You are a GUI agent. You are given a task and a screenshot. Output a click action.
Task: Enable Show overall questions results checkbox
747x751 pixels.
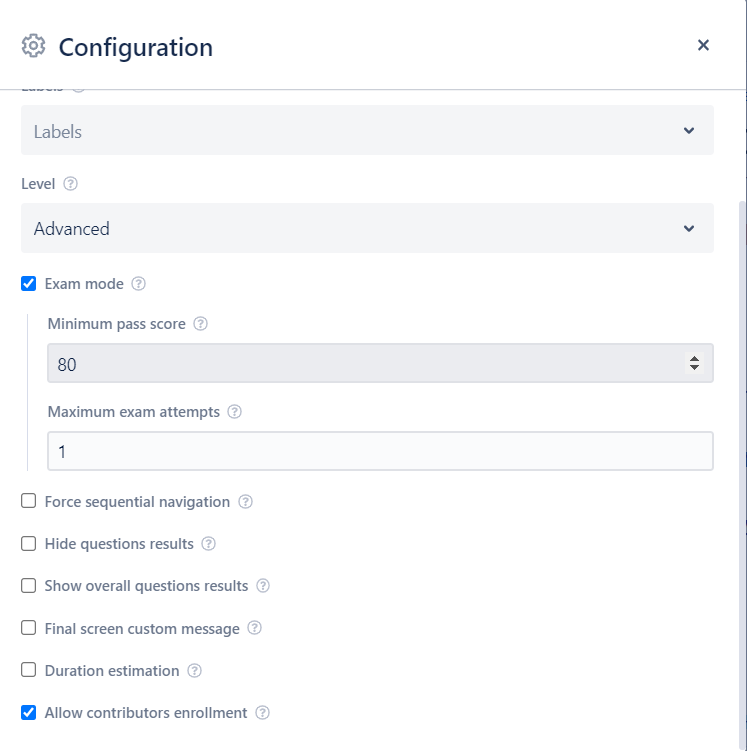(29, 586)
